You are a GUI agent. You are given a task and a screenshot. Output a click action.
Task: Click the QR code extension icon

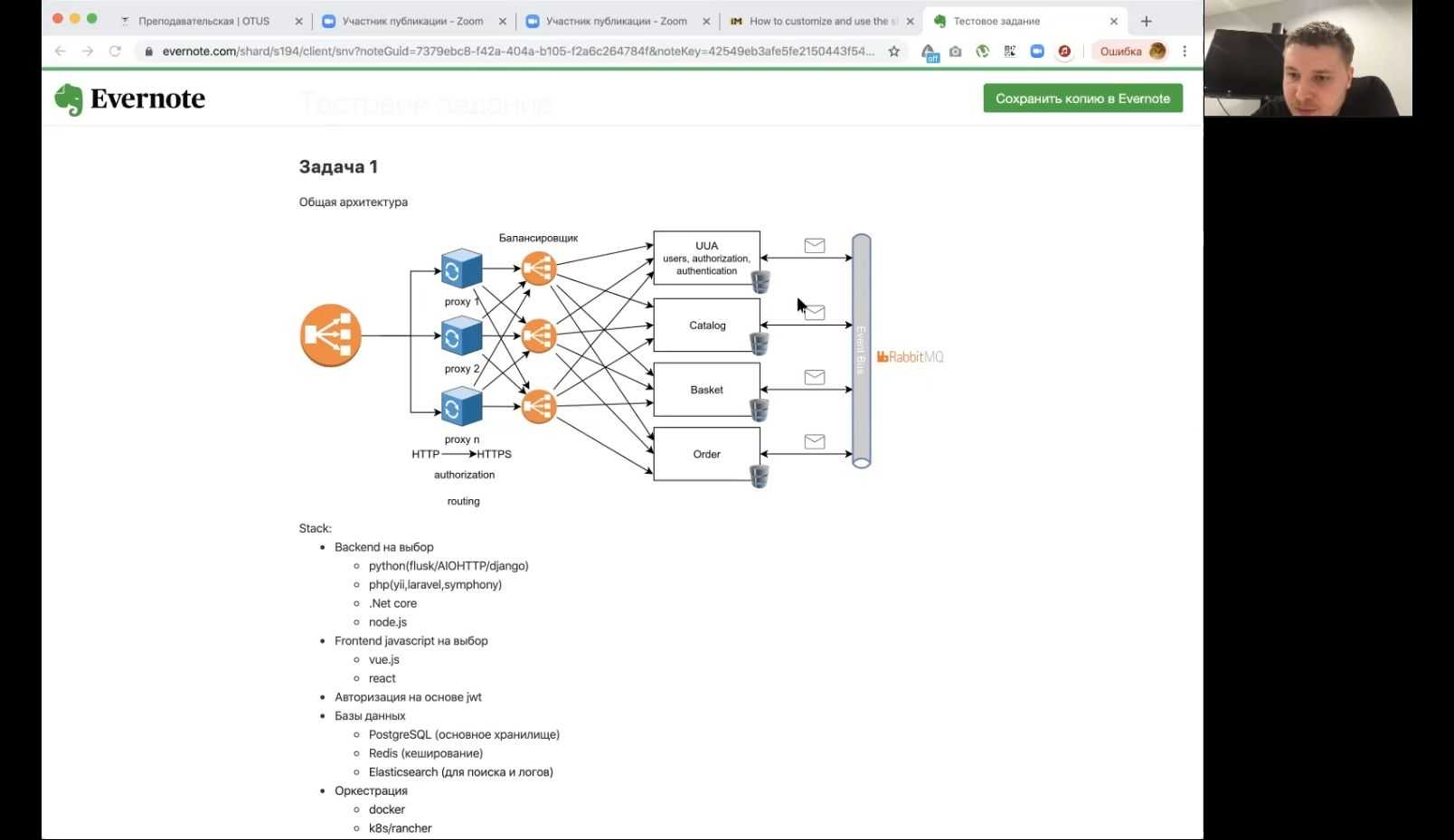[1010, 52]
